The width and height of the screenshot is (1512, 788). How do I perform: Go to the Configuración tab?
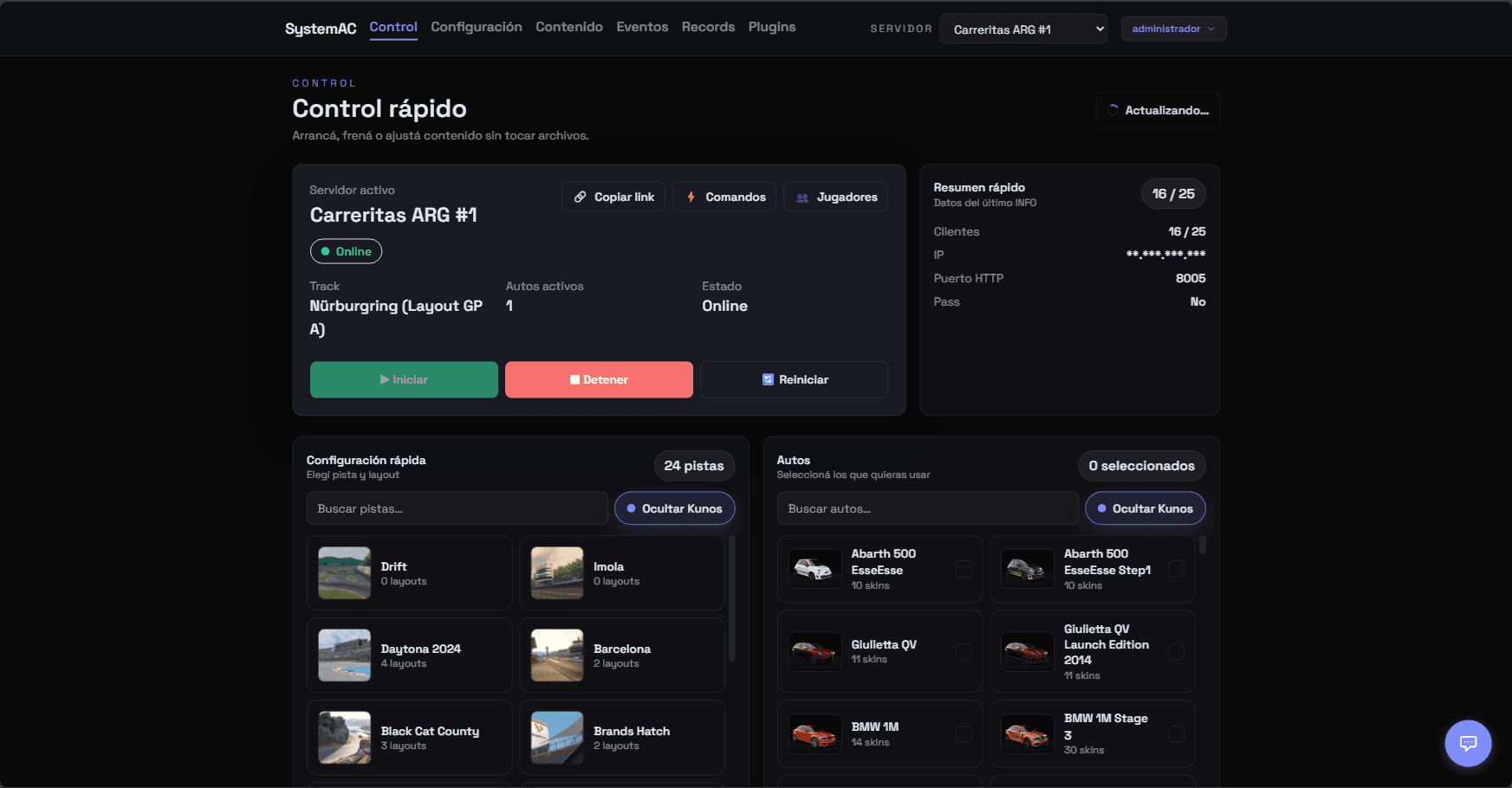[477, 27]
